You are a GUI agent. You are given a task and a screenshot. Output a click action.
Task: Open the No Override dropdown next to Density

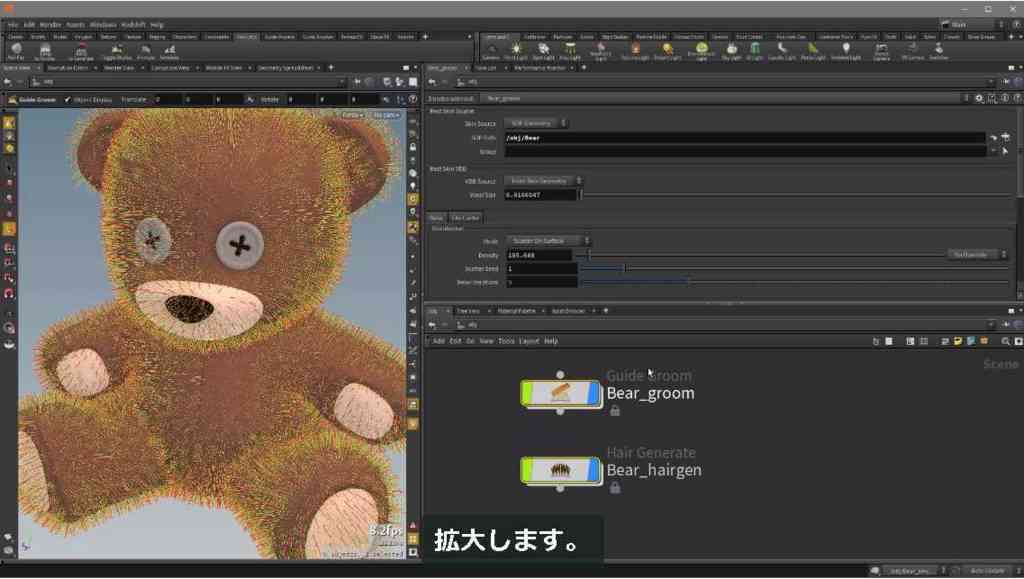977,255
